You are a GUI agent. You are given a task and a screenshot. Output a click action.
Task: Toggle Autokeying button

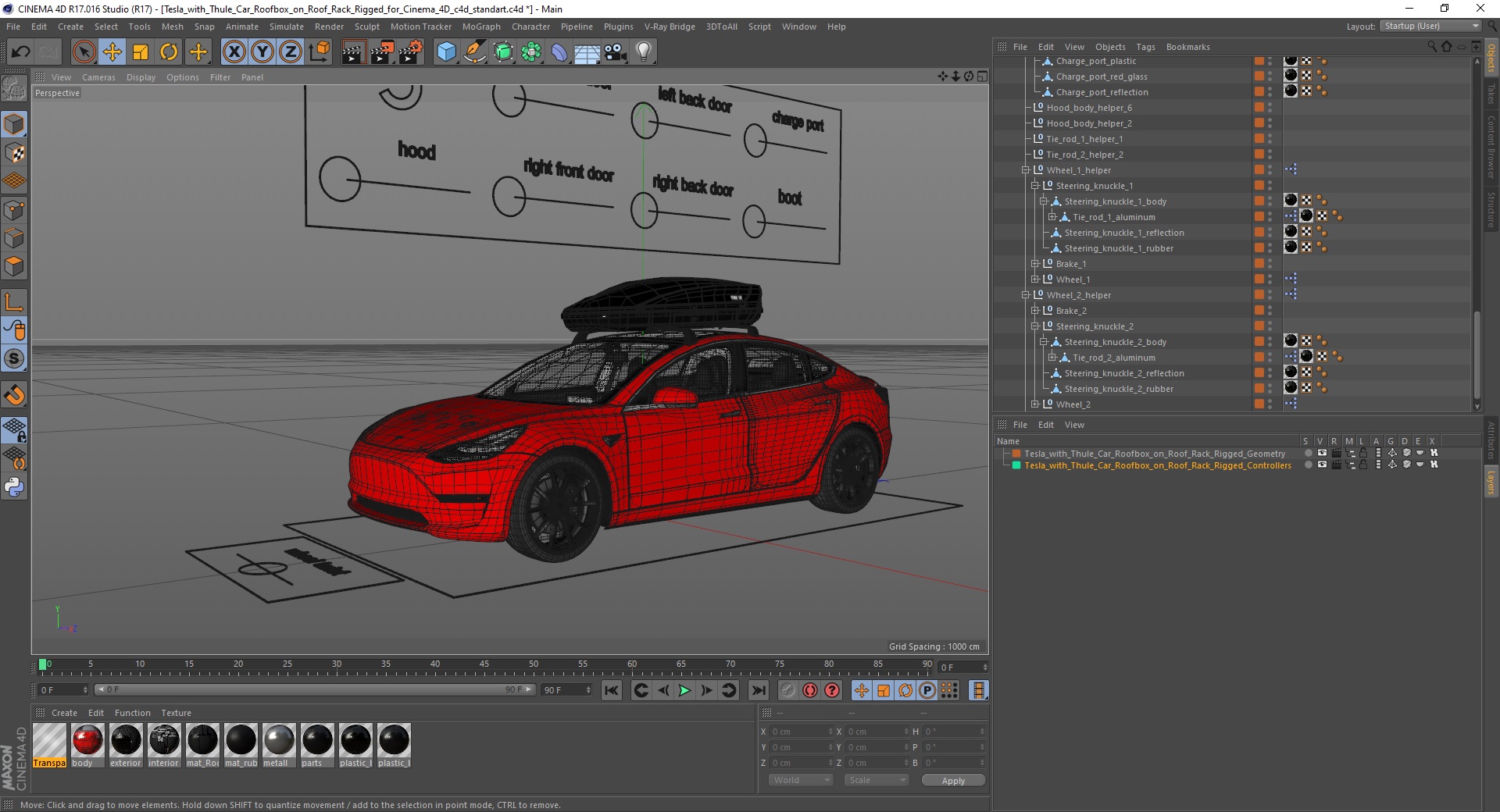coord(810,690)
